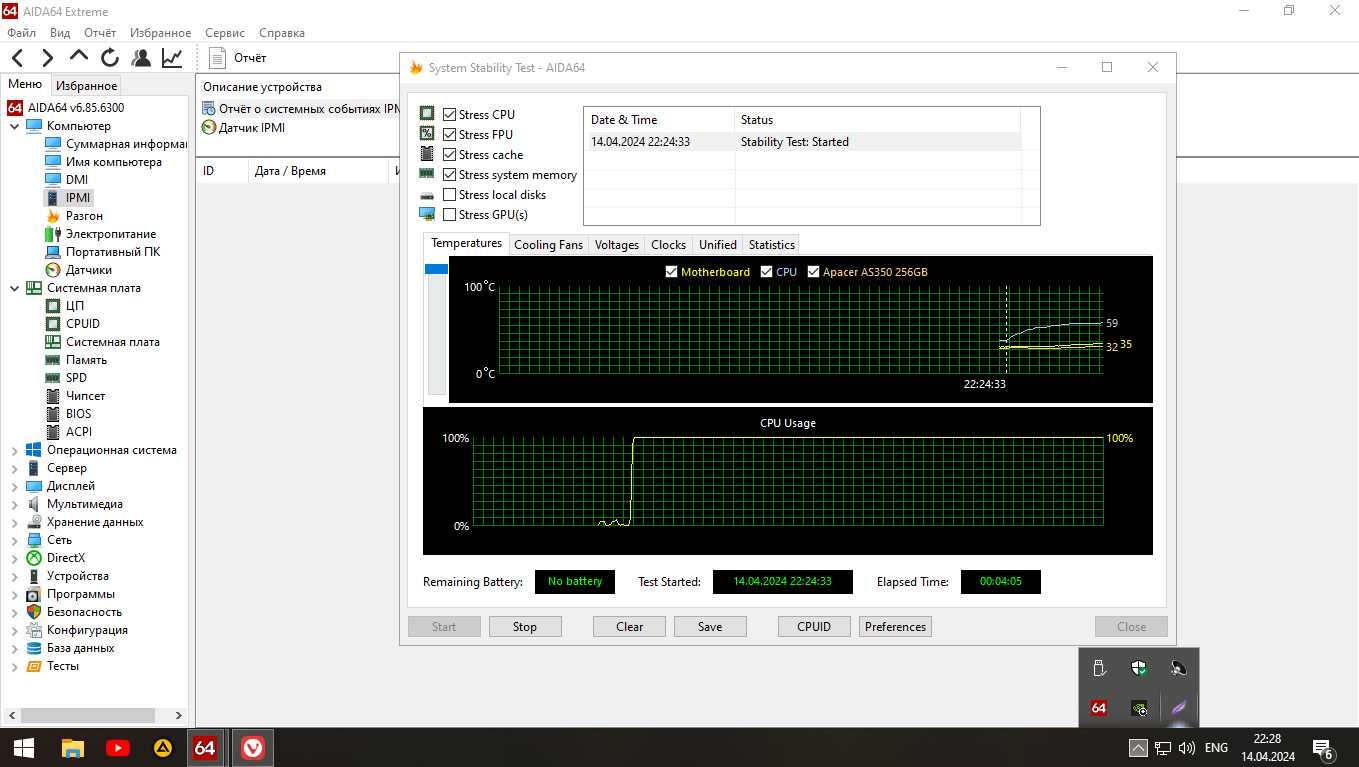Click the volume speaker tray icon

(x=1187, y=747)
